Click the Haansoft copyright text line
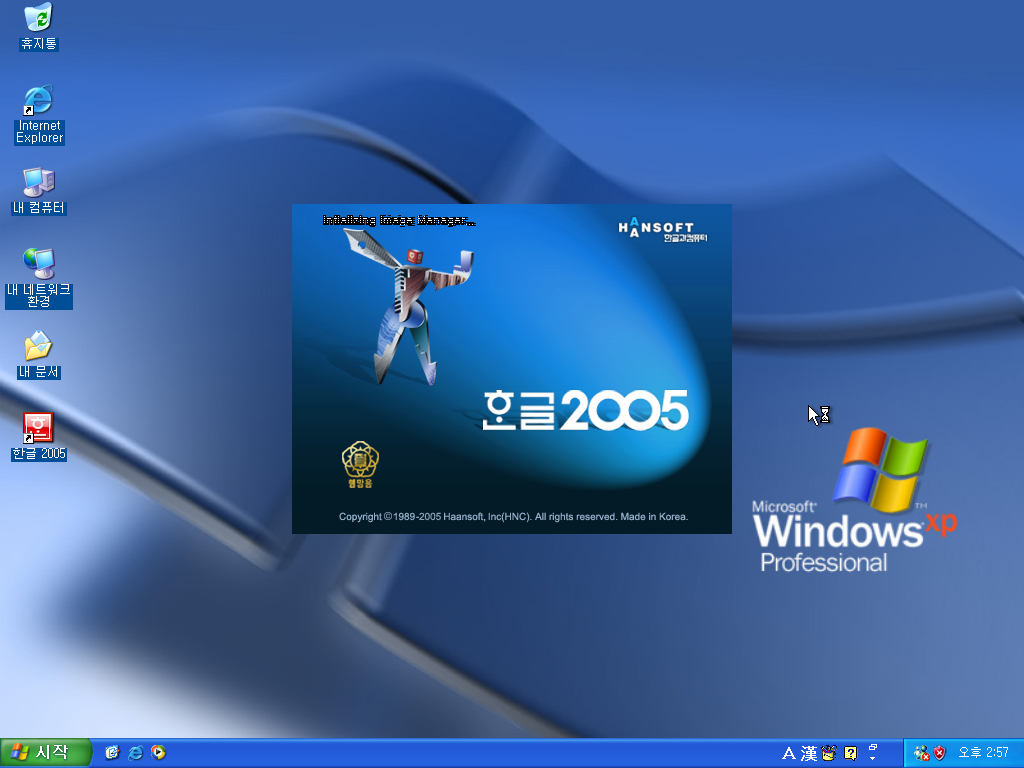The height and width of the screenshot is (768, 1024). tap(513, 517)
